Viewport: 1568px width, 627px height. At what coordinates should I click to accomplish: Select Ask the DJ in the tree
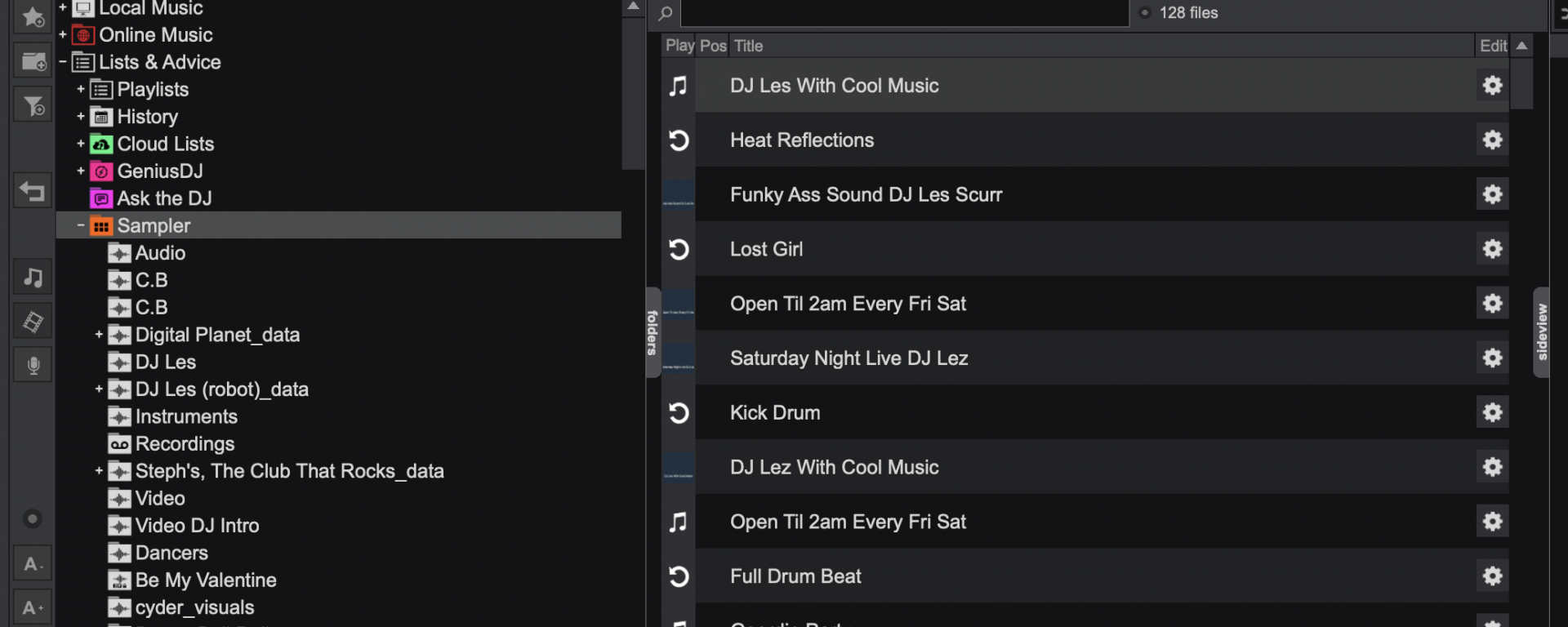coord(164,198)
